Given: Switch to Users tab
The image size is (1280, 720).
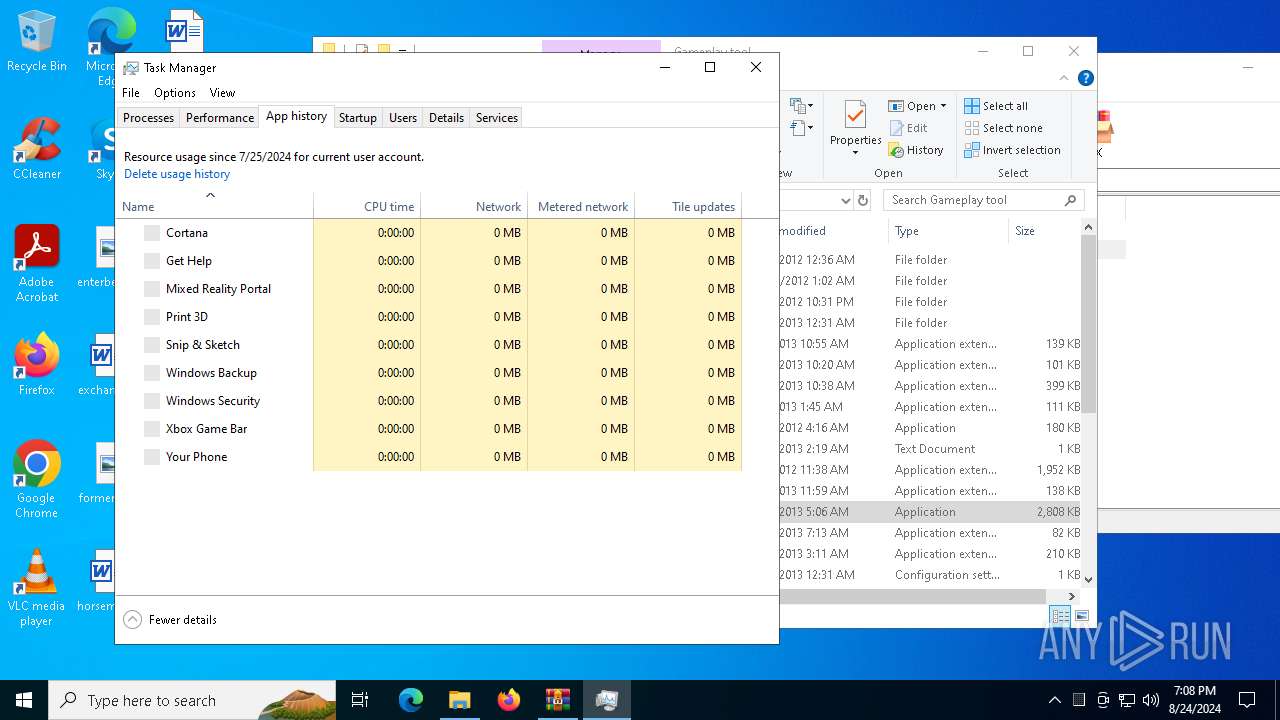Looking at the screenshot, I should [x=403, y=118].
